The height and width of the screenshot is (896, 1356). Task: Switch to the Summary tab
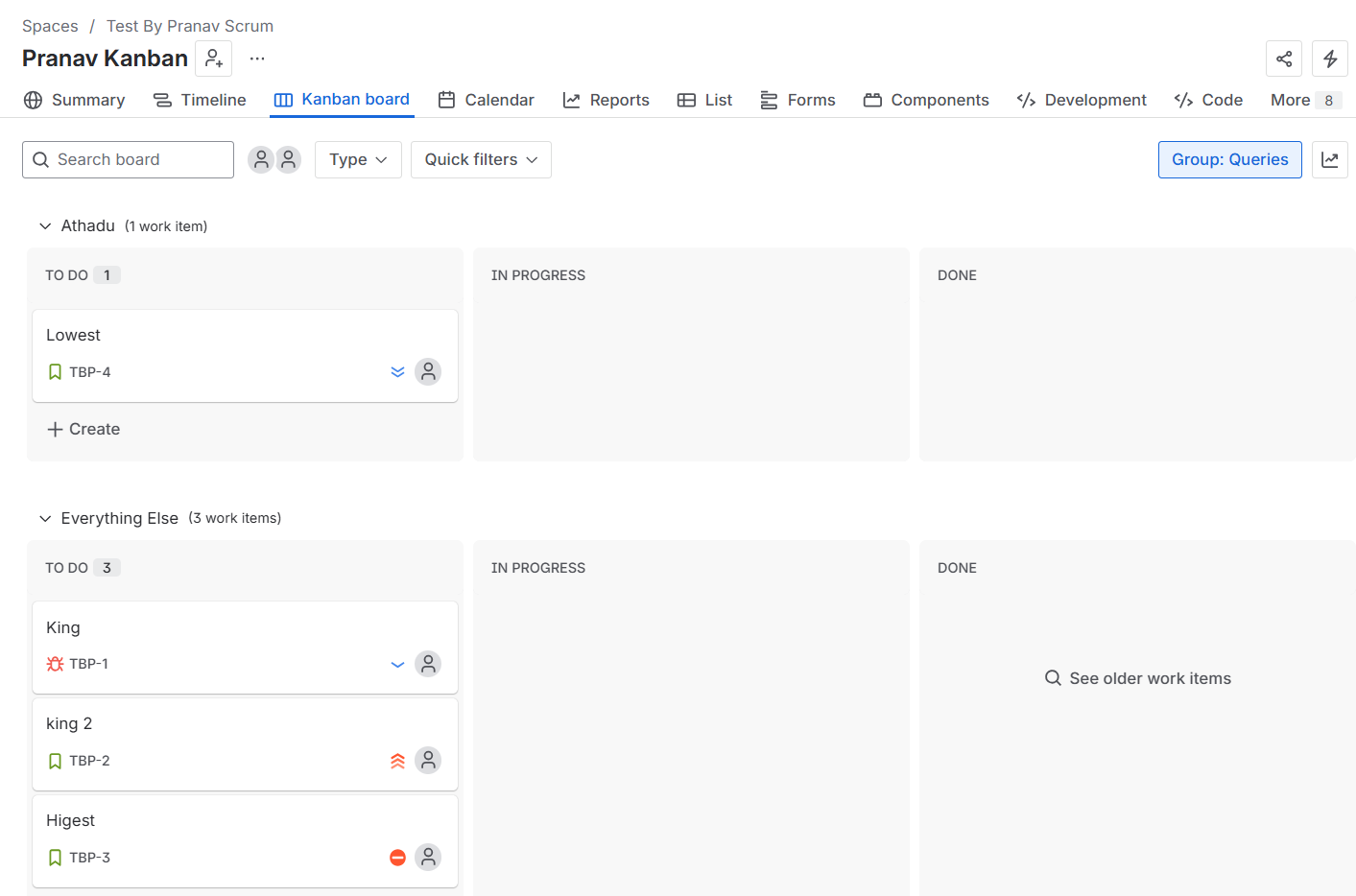pyautogui.click(x=75, y=101)
